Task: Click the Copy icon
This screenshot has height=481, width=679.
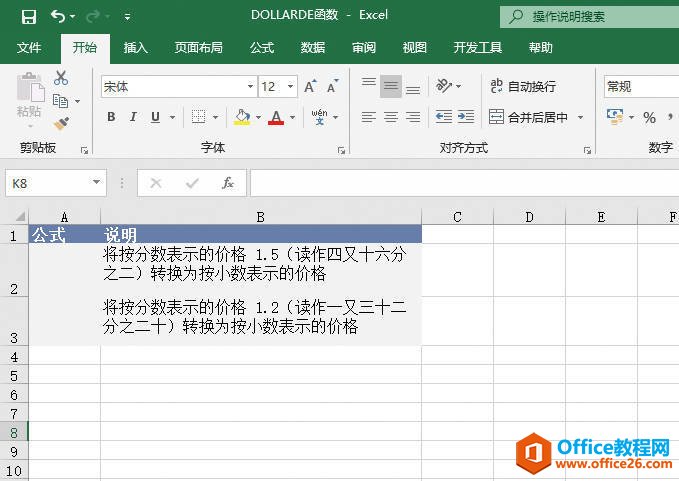Action: point(60,101)
